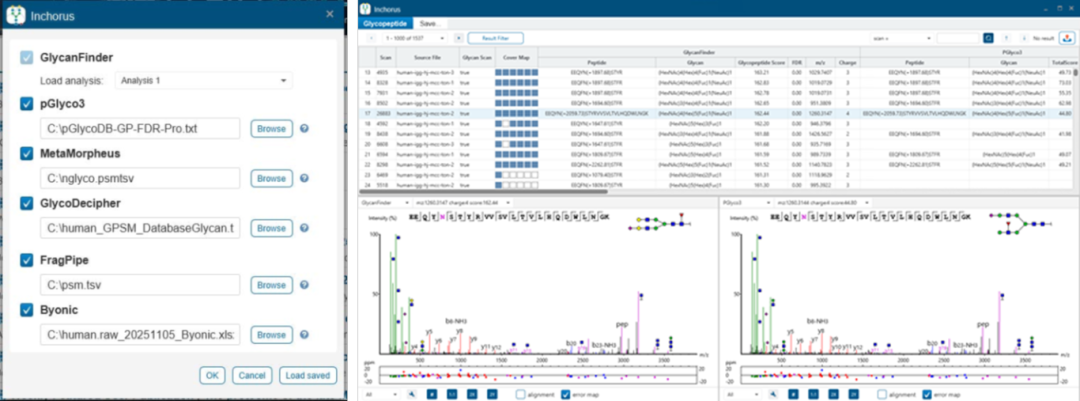Select the highlighted table row with scan 28883
The image size is (1080, 401).
tap(716, 112)
